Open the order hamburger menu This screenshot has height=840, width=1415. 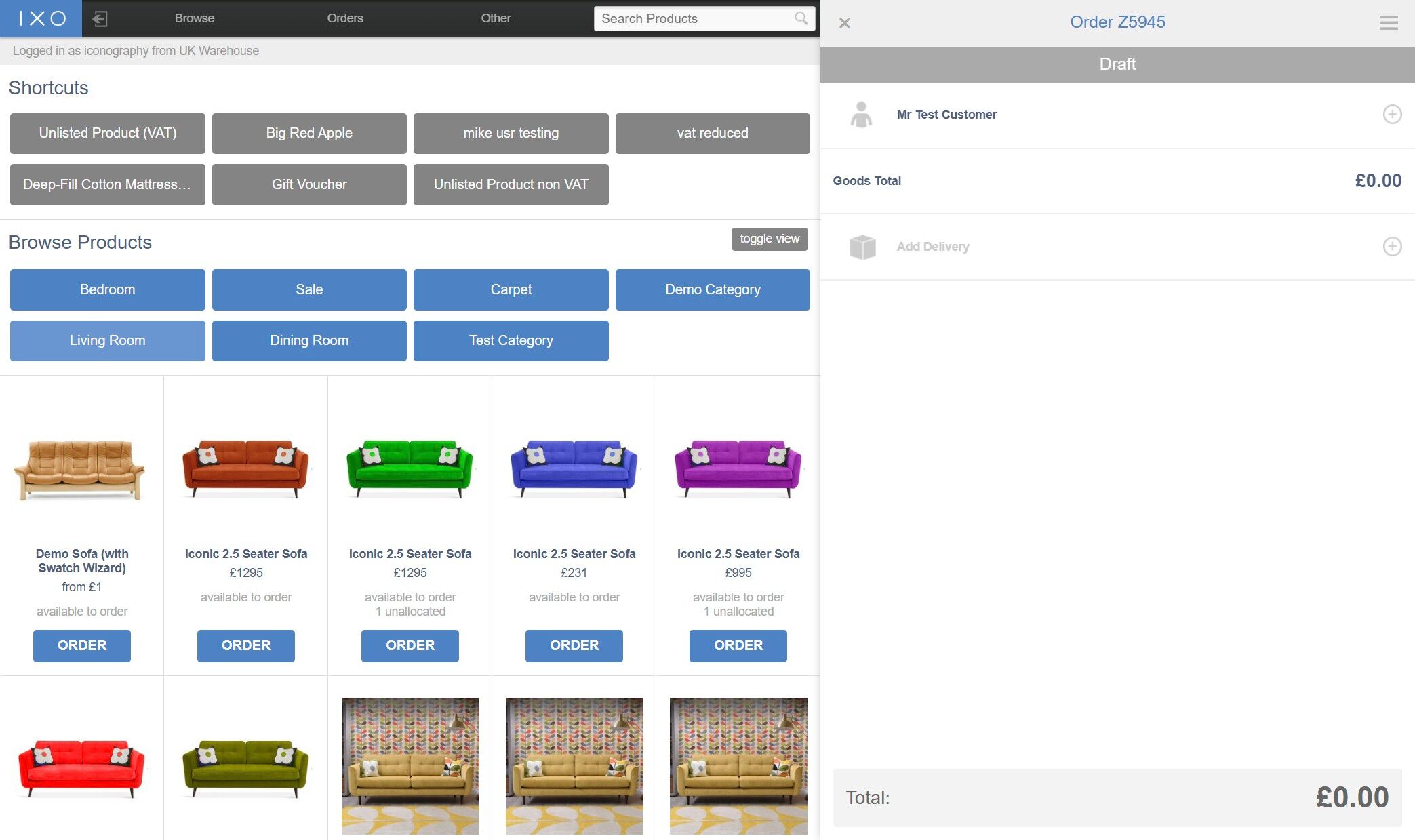pos(1388,23)
